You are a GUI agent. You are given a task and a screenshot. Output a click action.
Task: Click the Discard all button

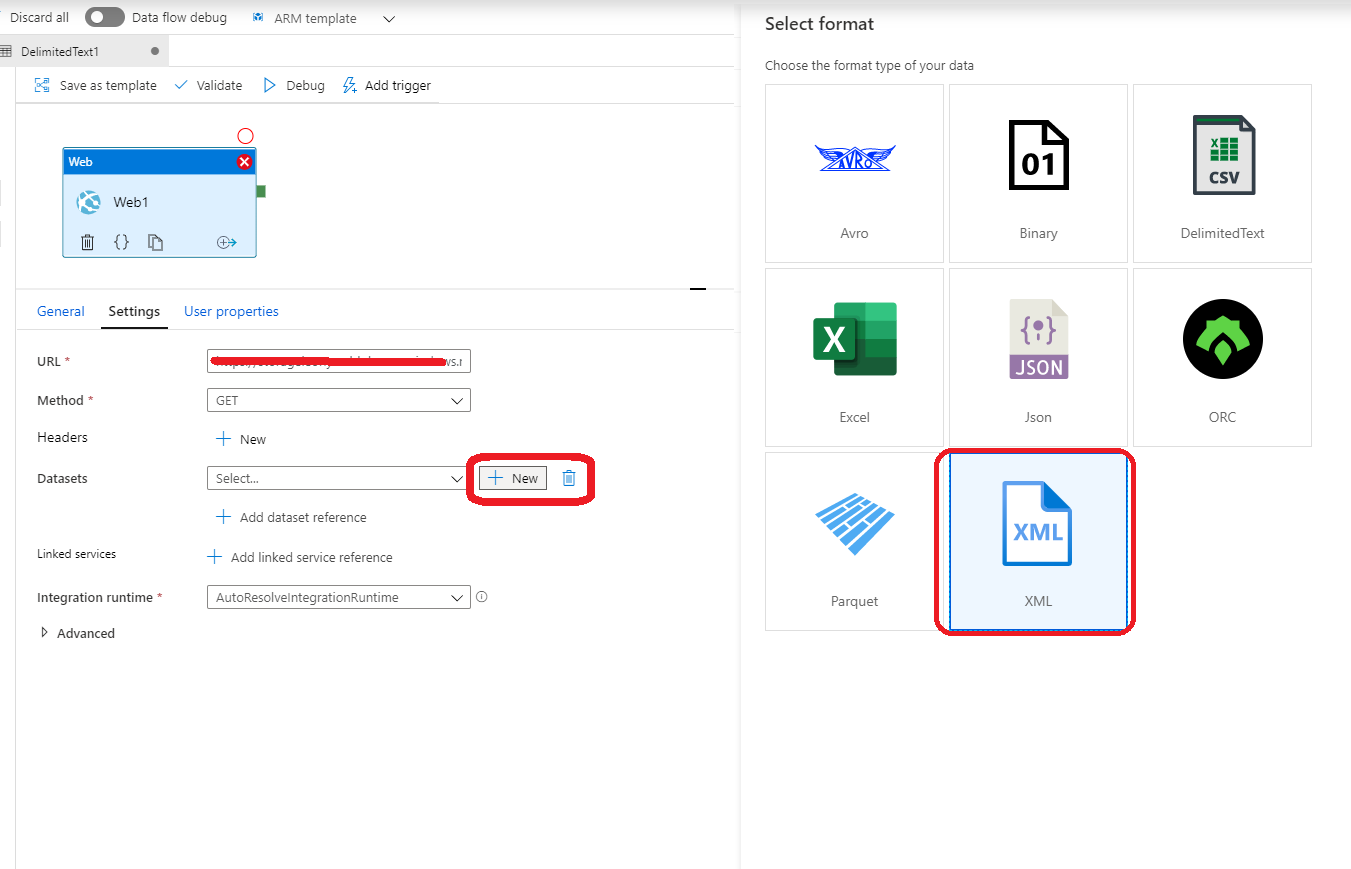[x=38, y=17]
